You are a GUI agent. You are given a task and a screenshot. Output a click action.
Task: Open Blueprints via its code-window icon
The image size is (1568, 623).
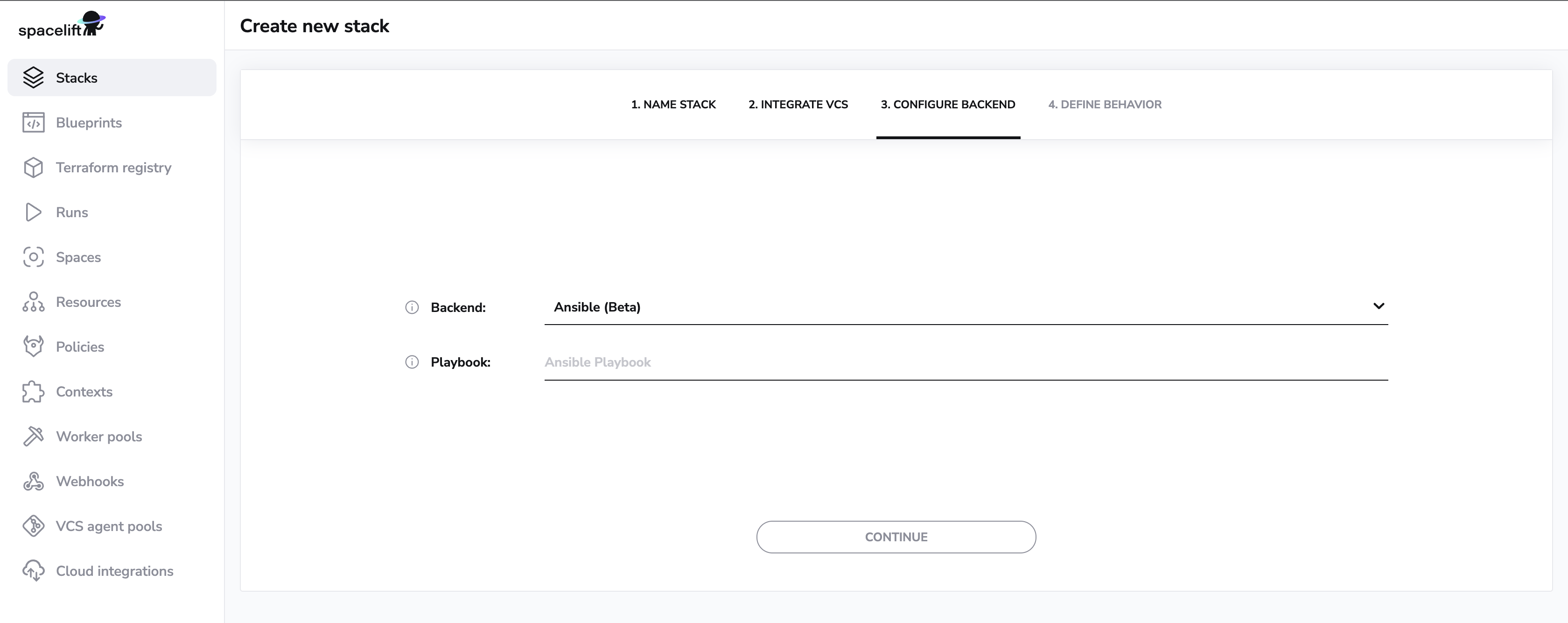click(x=34, y=122)
